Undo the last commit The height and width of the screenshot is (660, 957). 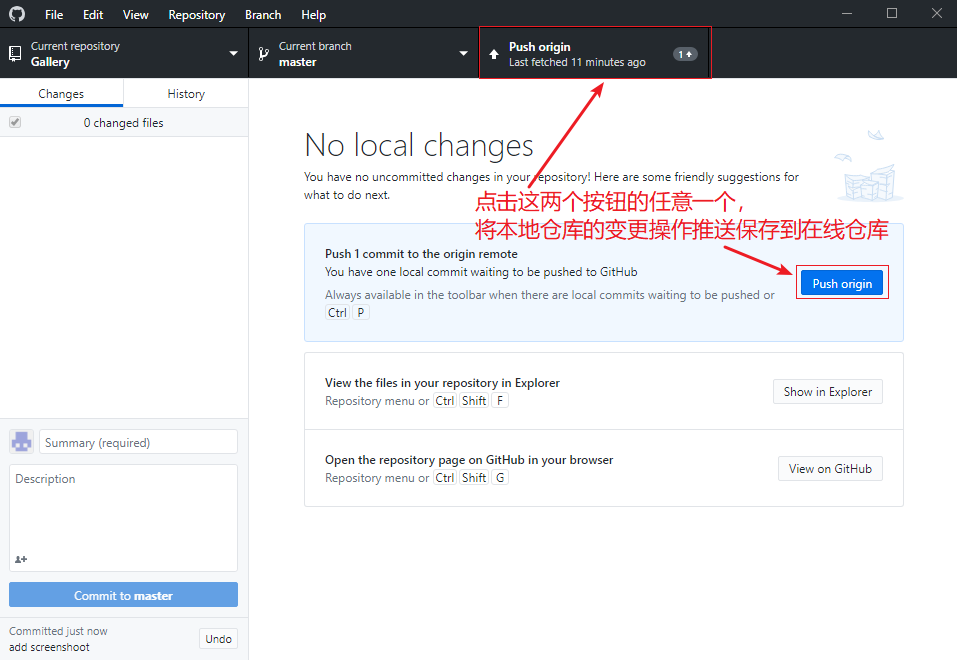point(218,639)
